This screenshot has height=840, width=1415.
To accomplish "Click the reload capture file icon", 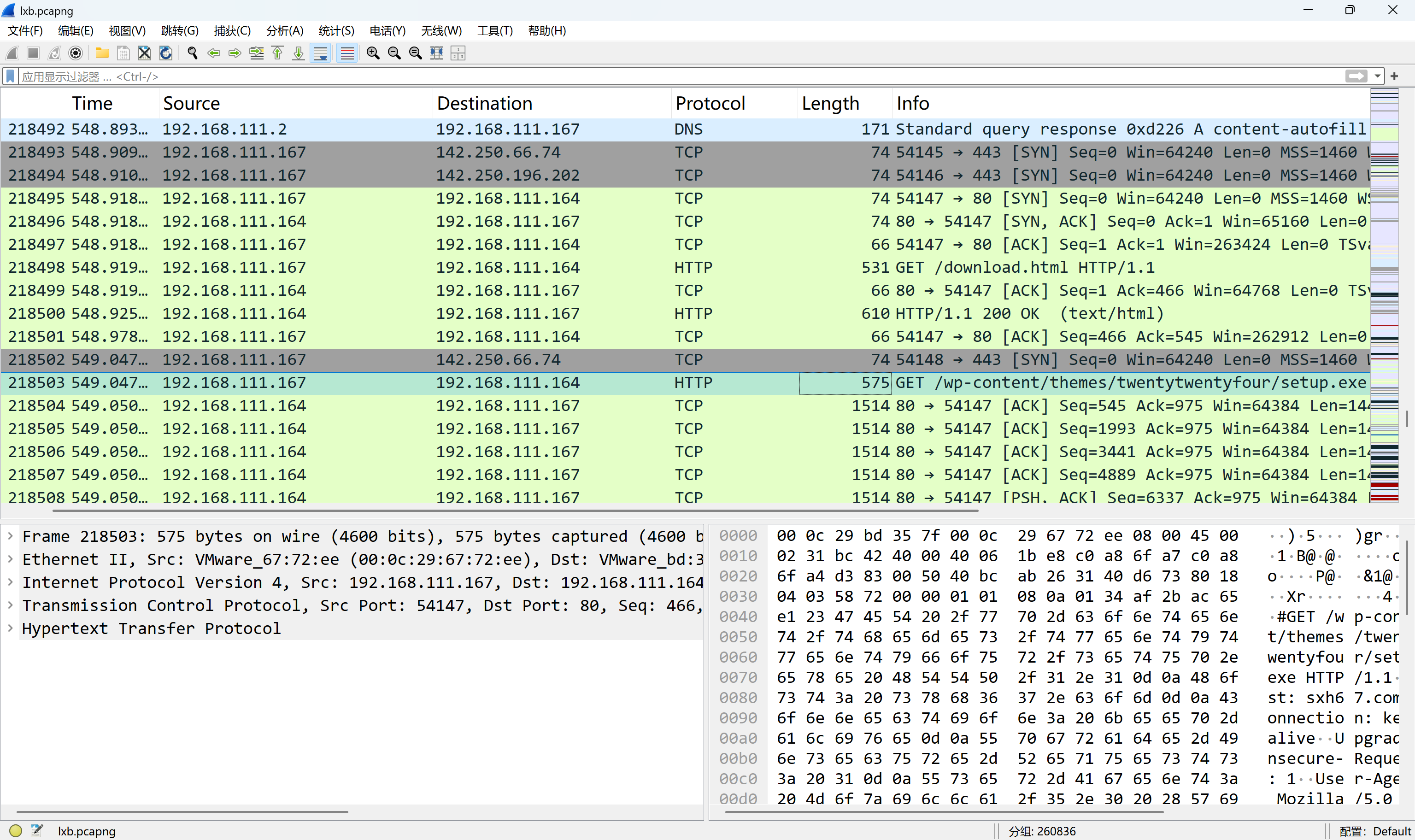I will point(166,53).
